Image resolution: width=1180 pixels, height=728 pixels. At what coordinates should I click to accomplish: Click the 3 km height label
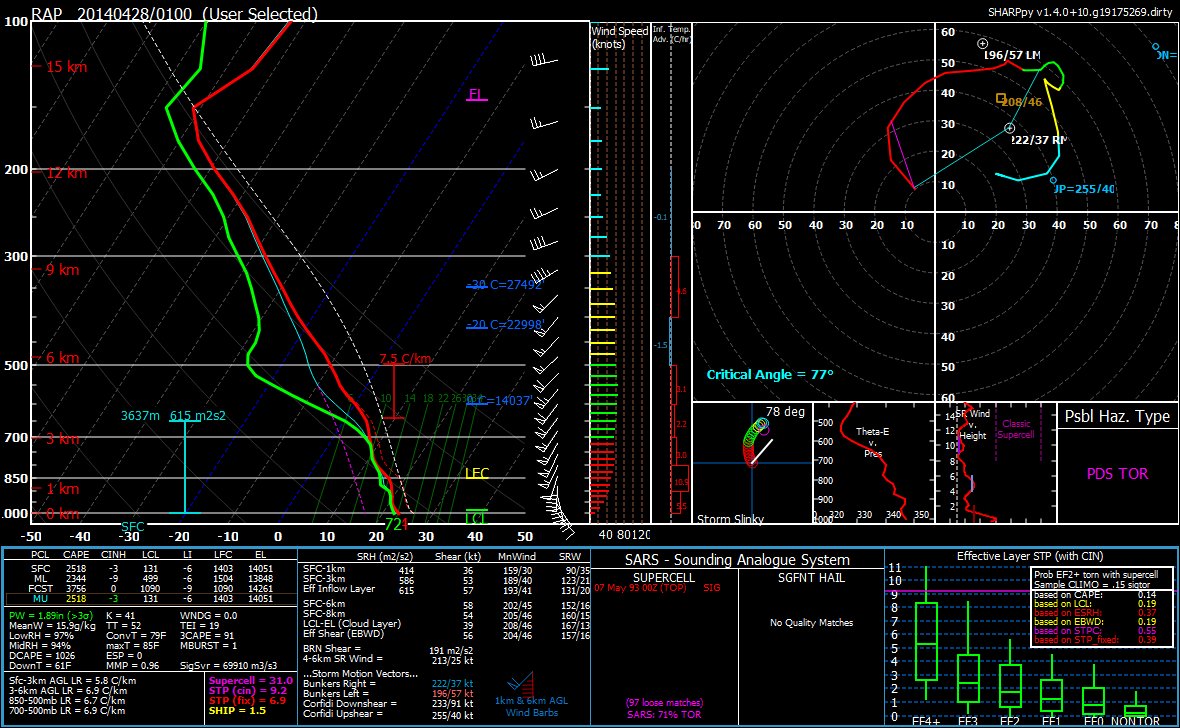coord(62,438)
